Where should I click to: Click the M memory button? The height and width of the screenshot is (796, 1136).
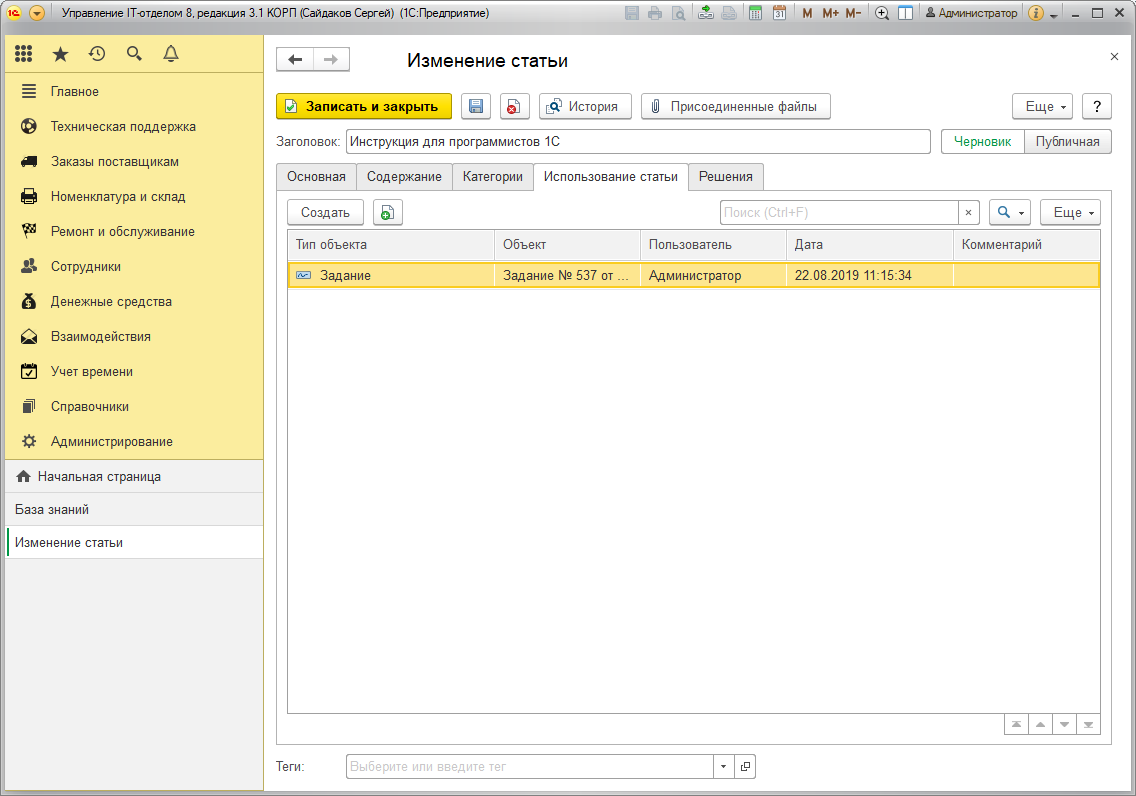(x=807, y=13)
